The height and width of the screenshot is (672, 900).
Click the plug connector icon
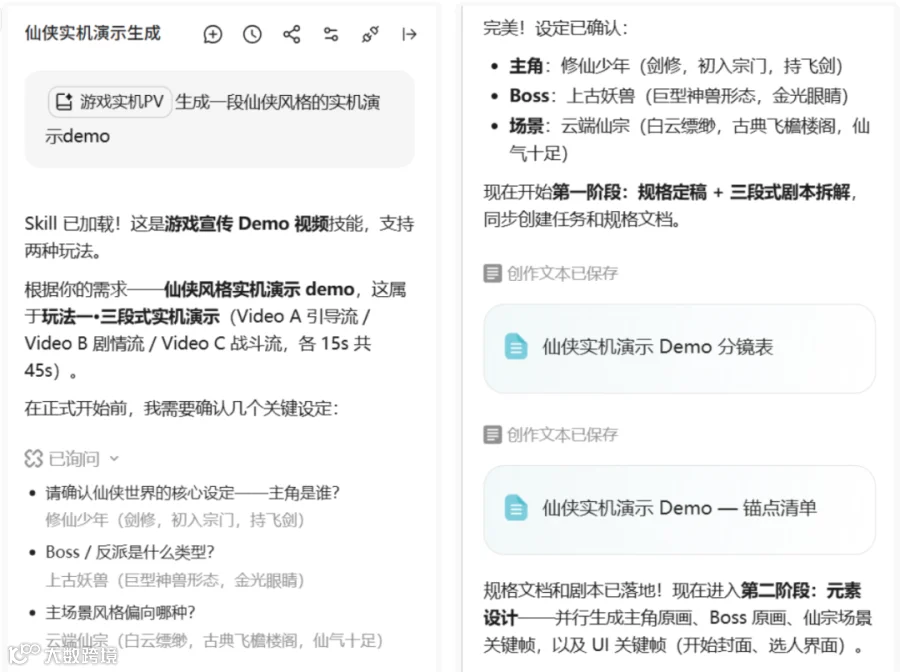(370, 34)
